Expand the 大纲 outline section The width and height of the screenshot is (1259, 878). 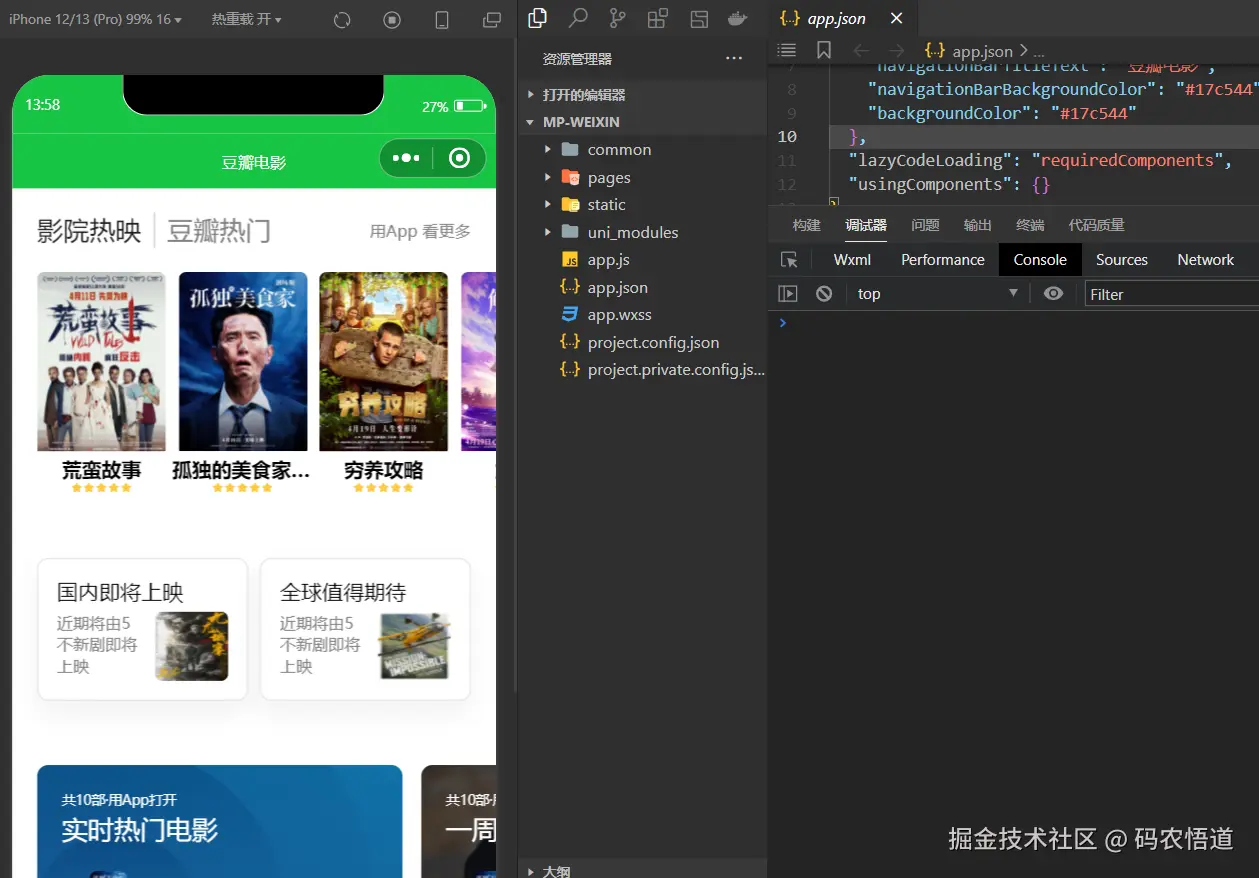tap(642, 870)
